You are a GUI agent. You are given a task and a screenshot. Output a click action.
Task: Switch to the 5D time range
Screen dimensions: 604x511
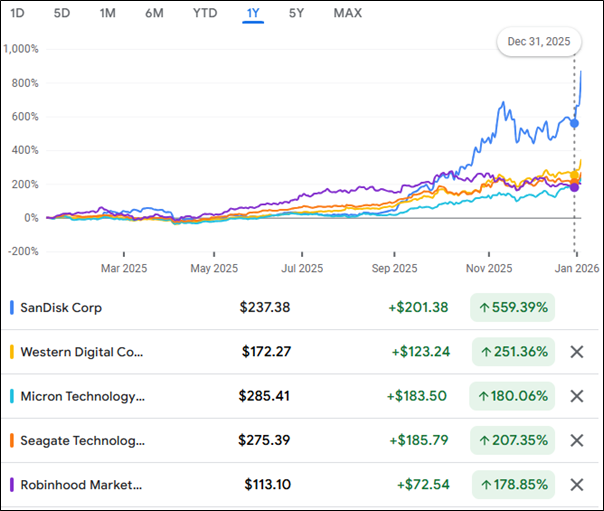62,13
